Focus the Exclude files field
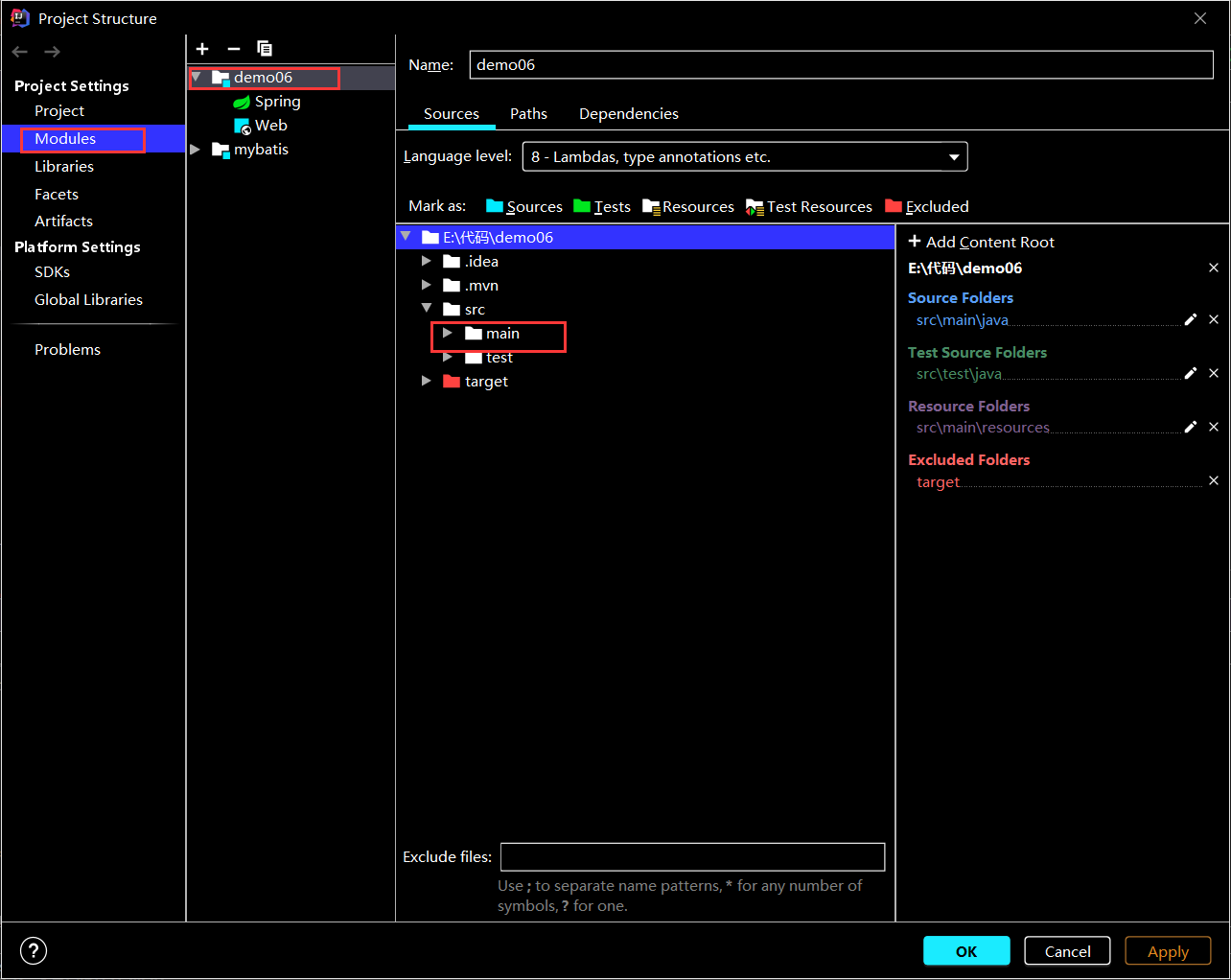 [692, 856]
